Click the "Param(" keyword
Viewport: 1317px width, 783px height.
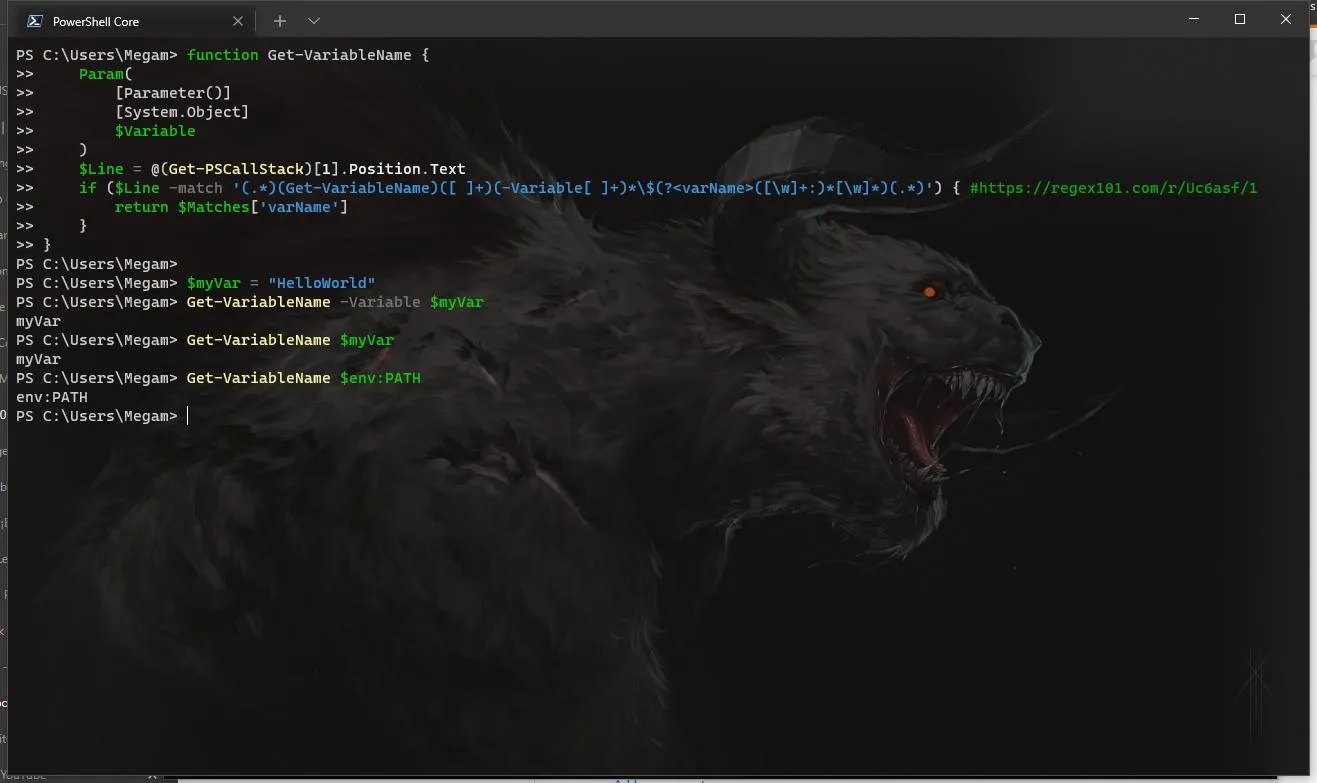pos(106,74)
